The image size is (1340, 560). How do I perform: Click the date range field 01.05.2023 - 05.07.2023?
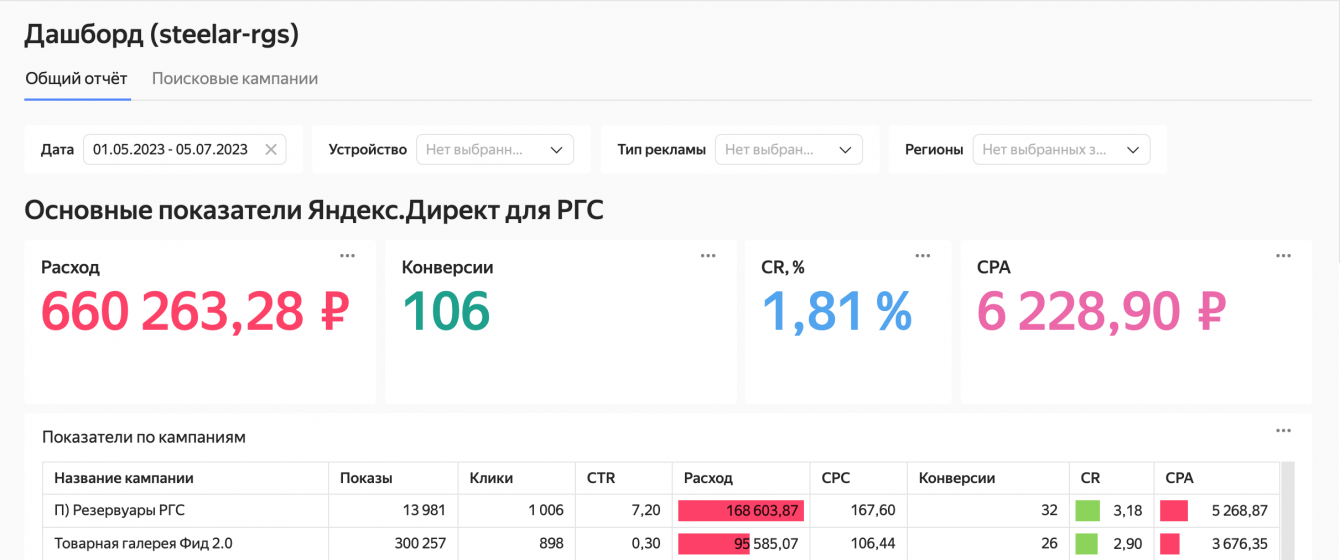[185, 149]
